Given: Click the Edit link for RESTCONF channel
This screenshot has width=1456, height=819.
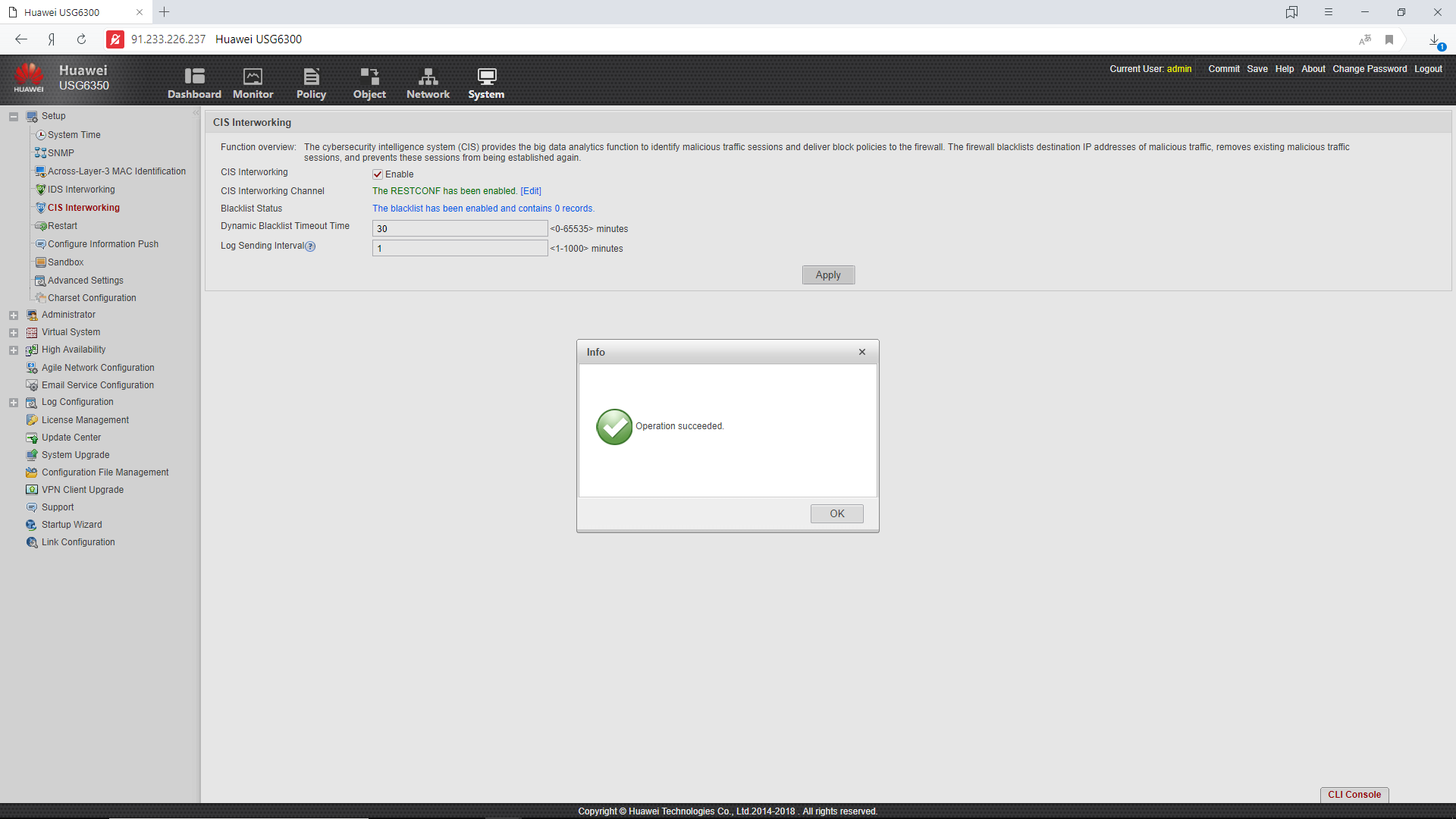Looking at the screenshot, I should coord(531,191).
